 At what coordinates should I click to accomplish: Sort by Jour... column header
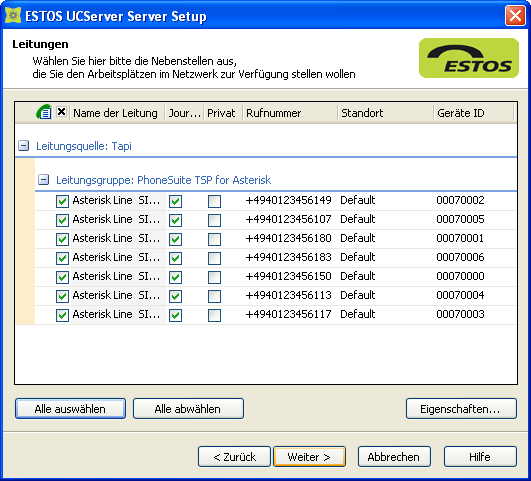coord(185,113)
